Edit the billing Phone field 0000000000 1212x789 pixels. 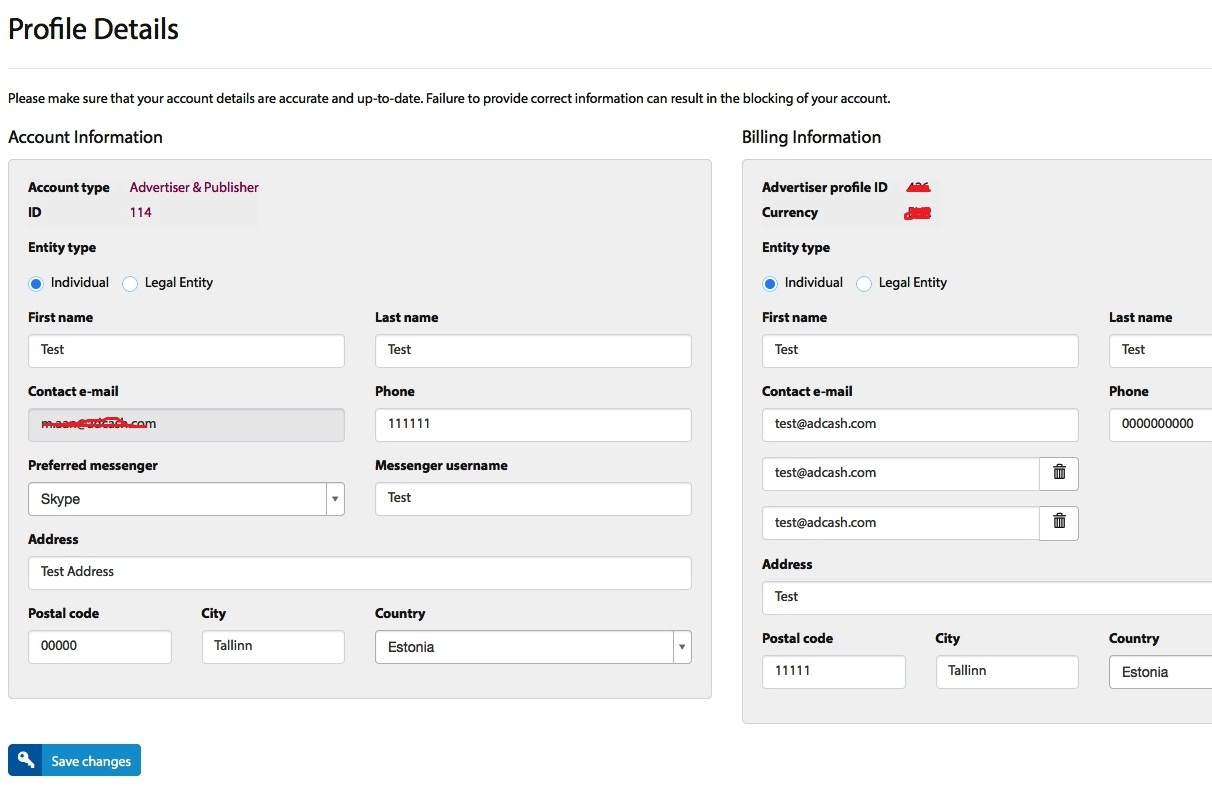[x=1160, y=425]
